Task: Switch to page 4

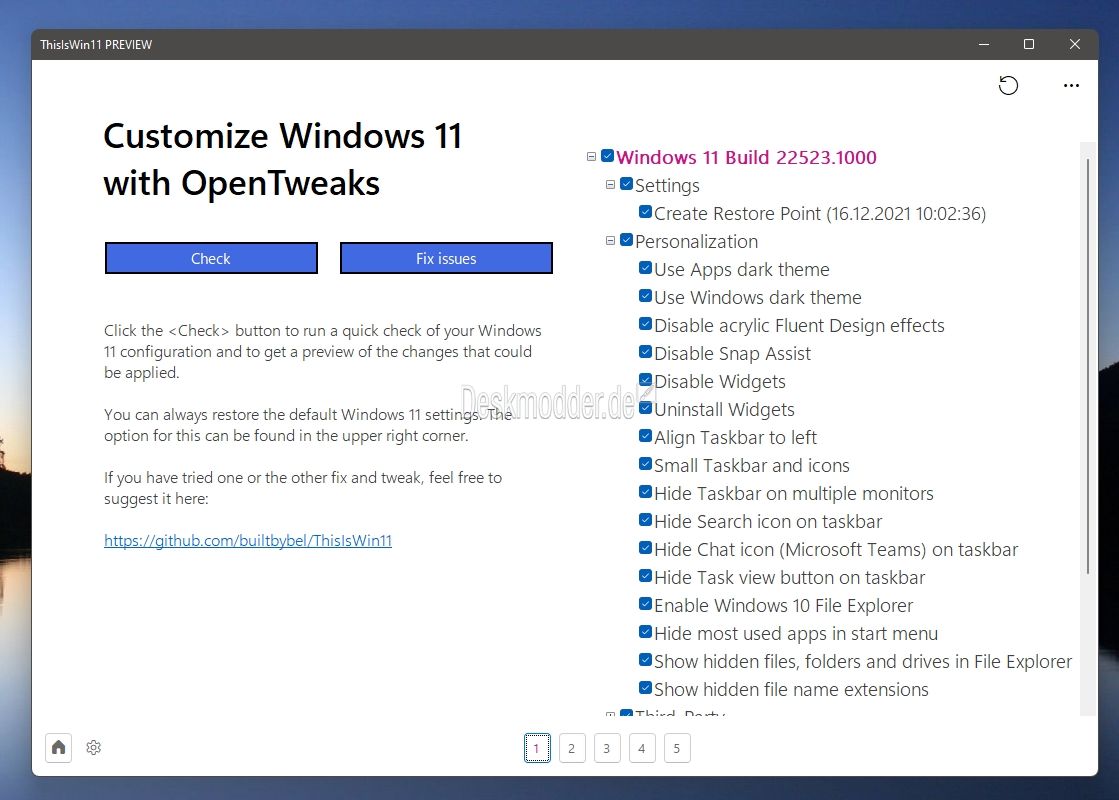Action: pos(642,748)
